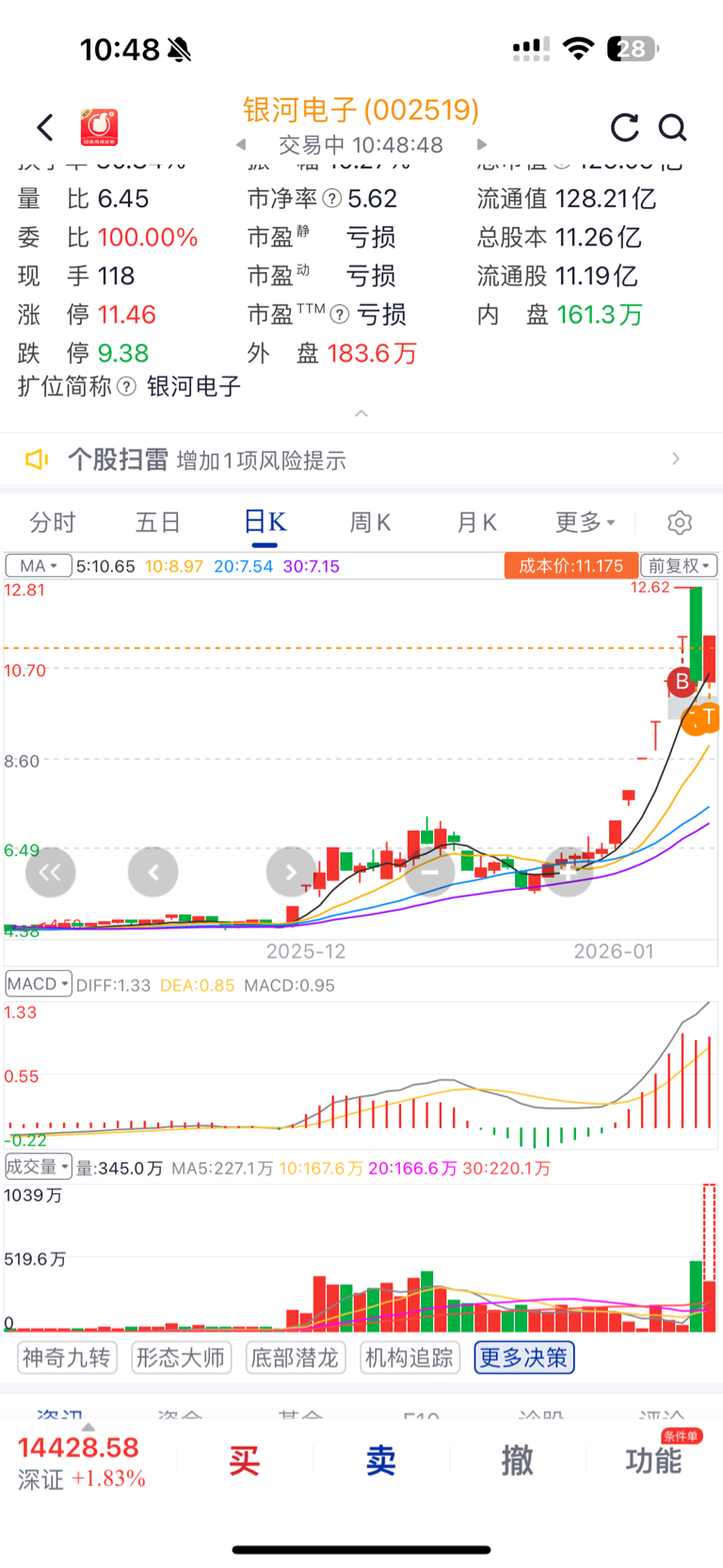The width and height of the screenshot is (723, 1568).
Task: Open the red brokerage app logo
Action: tap(99, 127)
